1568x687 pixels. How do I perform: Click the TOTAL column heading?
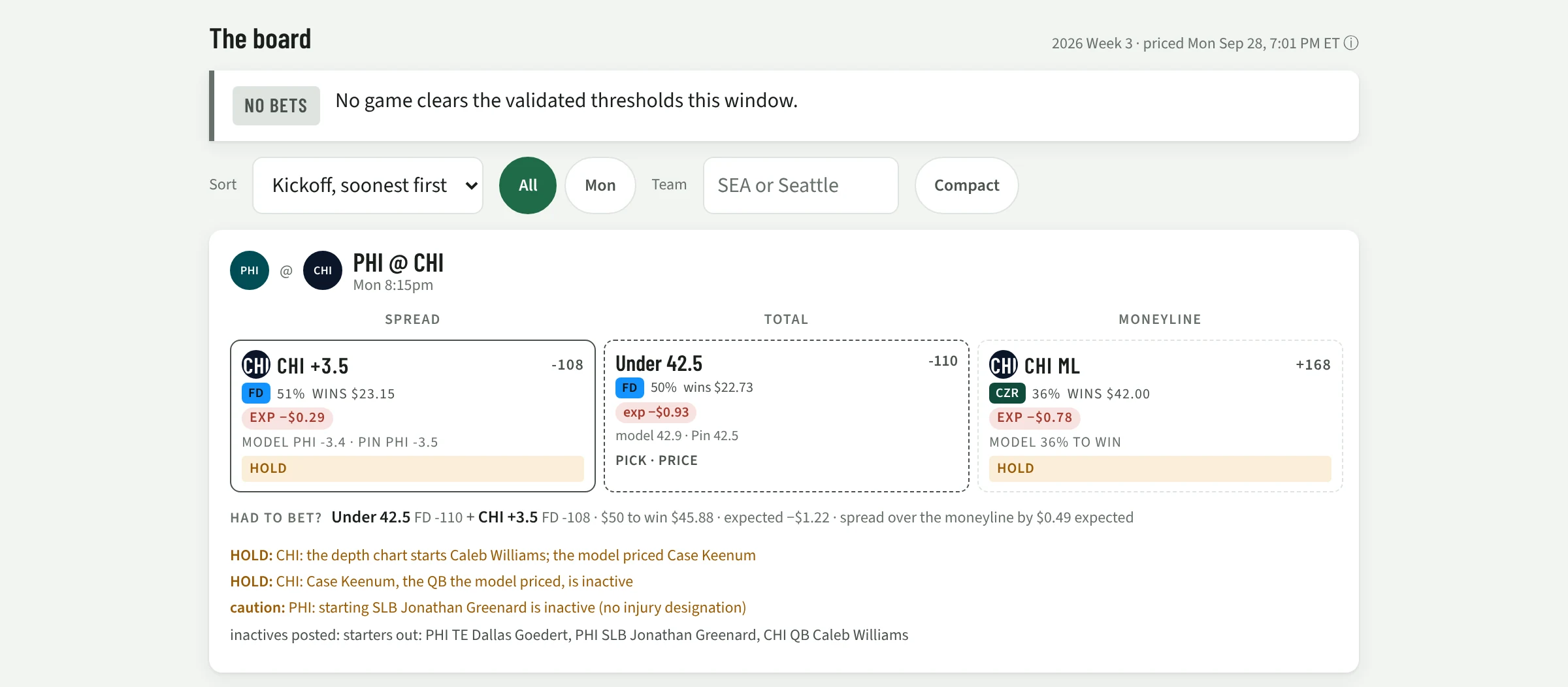[x=787, y=319]
